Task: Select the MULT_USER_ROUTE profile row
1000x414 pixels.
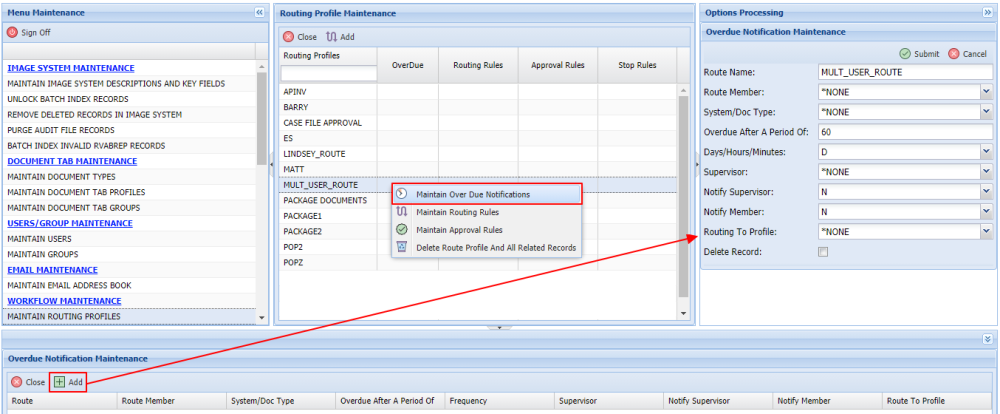Action: 478,184
